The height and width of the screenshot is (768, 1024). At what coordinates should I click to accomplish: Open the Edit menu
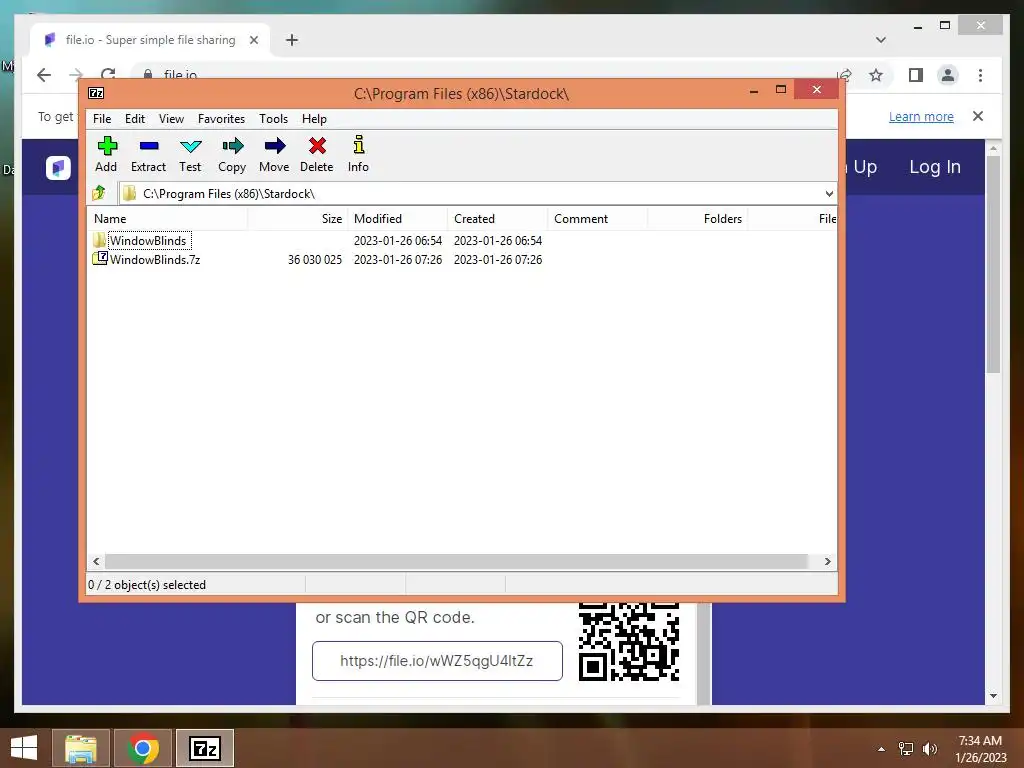pyautogui.click(x=135, y=119)
